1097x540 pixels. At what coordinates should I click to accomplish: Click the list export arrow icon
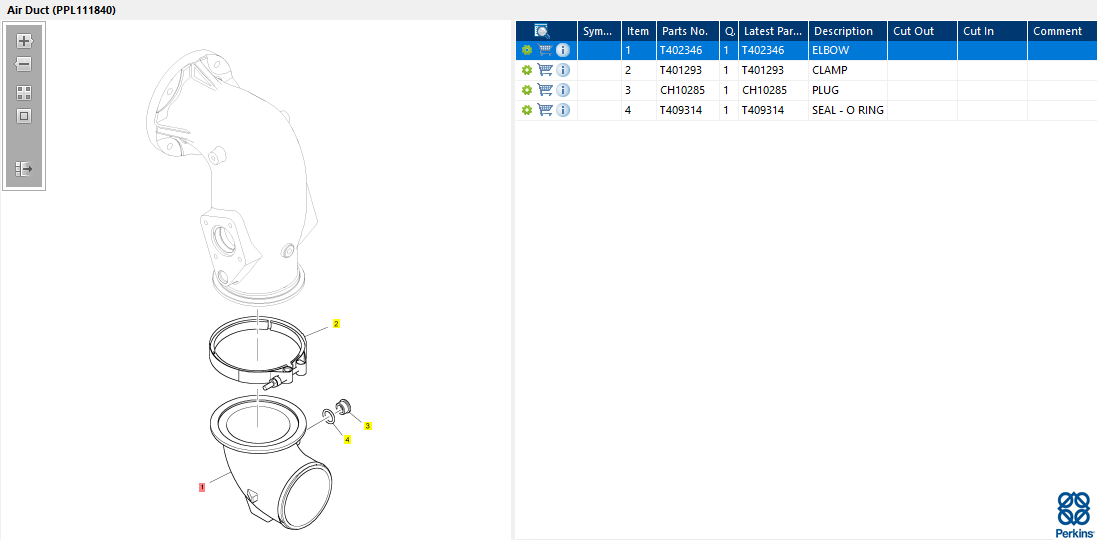(x=24, y=169)
